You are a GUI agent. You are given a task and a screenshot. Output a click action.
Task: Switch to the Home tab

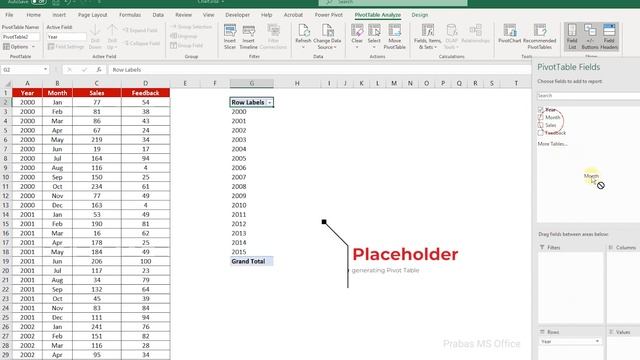point(33,15)
